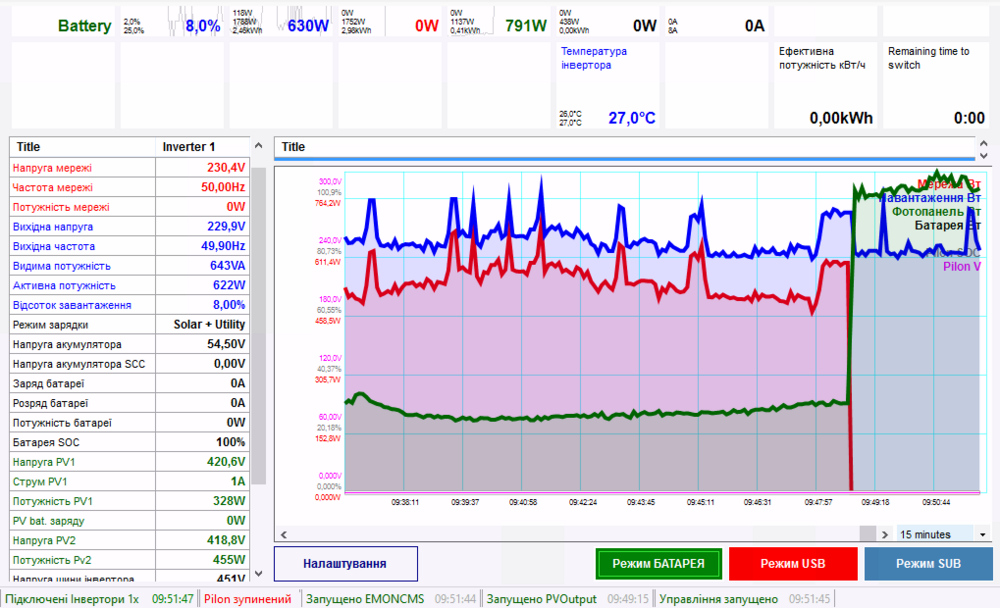
Task: Click the Налаштування settings button
Action: pos(345,564)
